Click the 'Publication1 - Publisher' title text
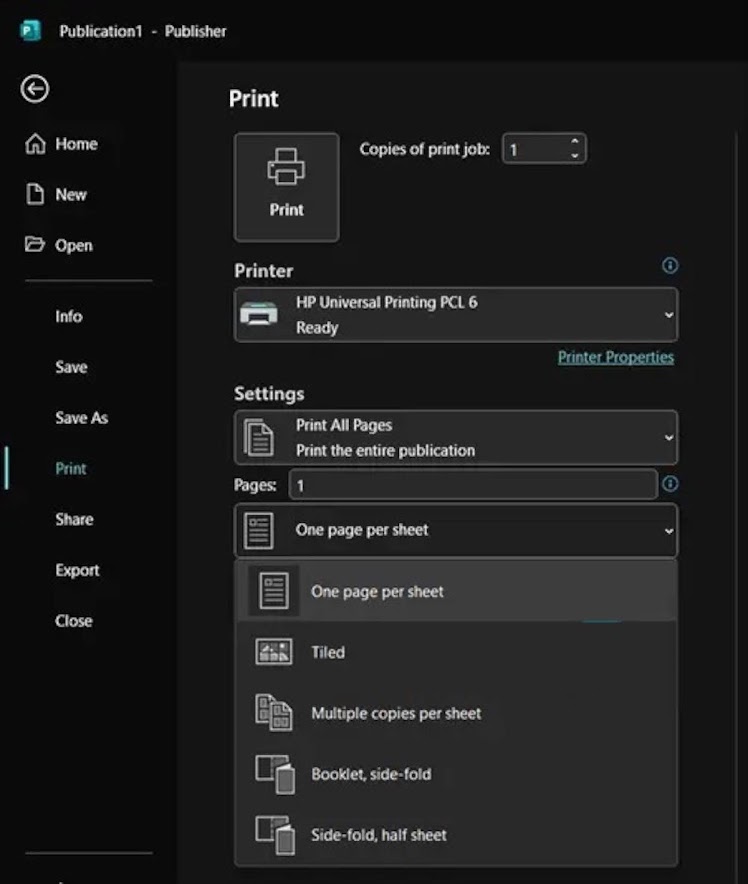The image size is (748, 884). point(143,31)
